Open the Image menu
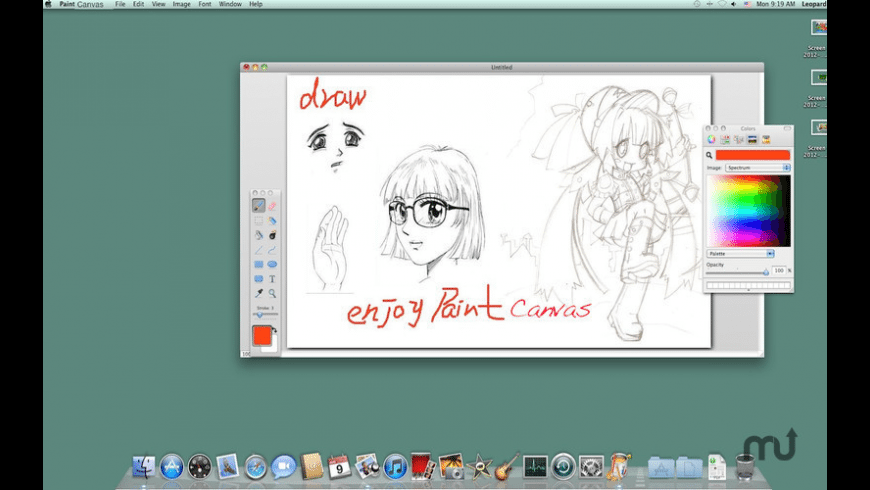Screen dimensions: 870x490 click(x=181, y=4)
